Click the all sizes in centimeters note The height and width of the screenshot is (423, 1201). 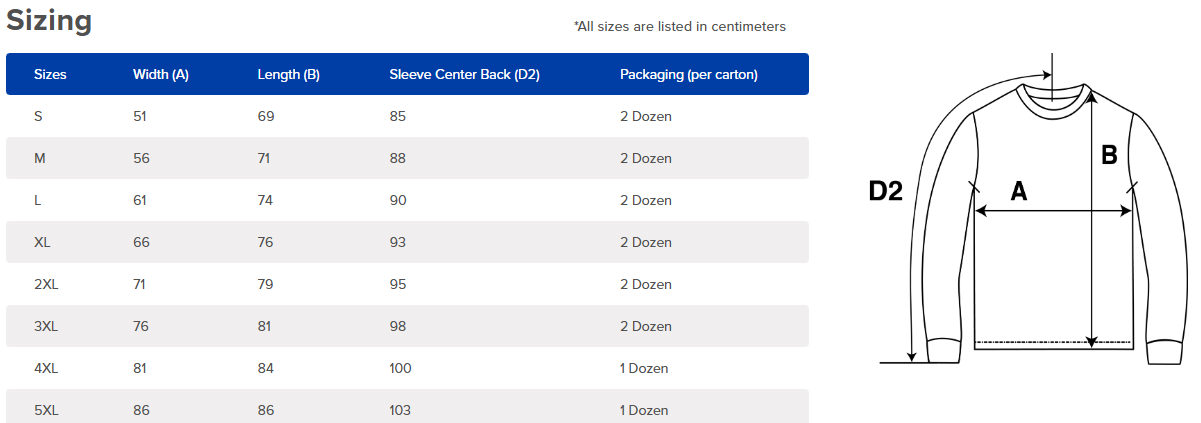click(x=680, y=27)
